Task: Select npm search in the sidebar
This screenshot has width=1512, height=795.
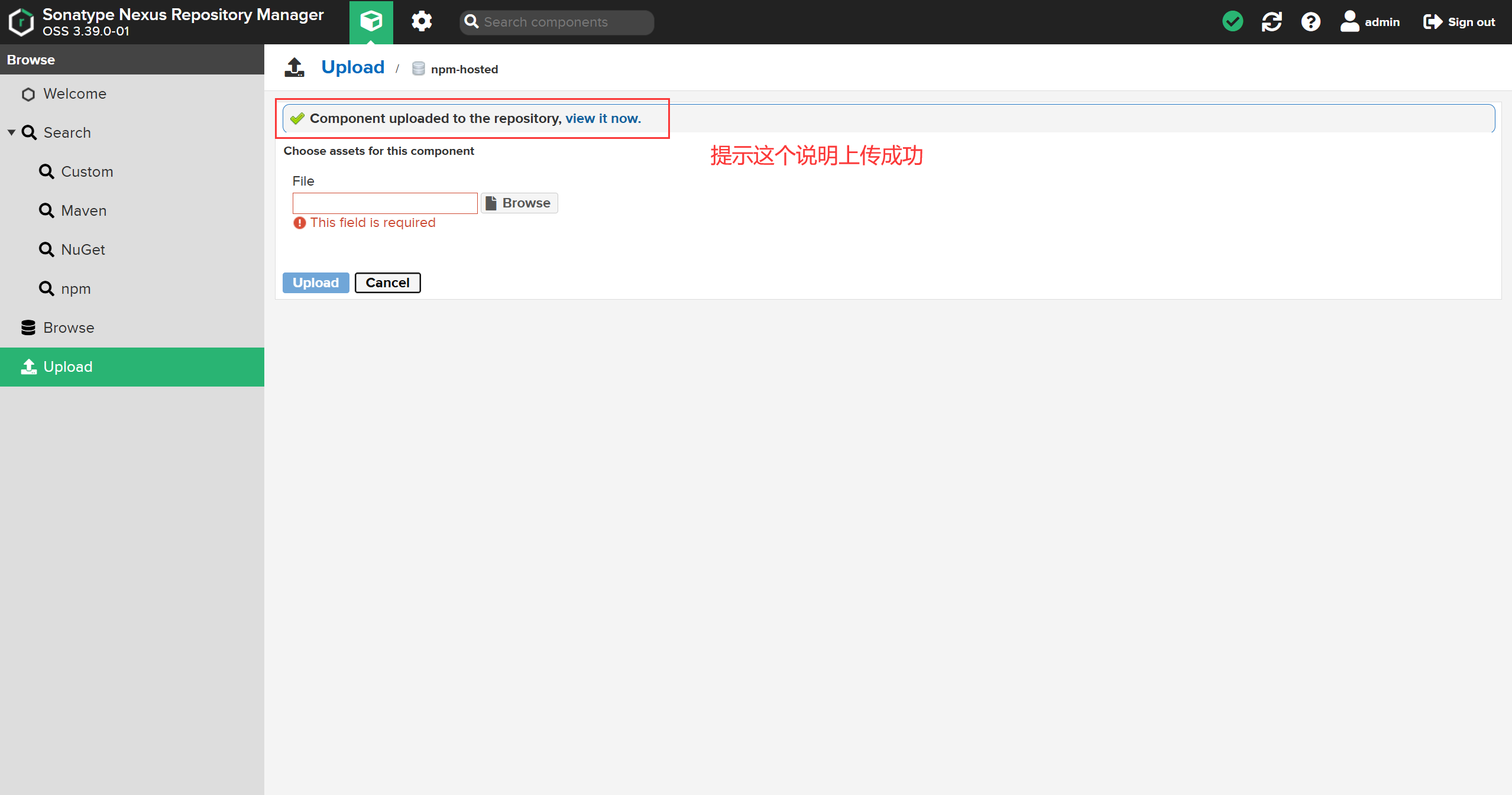Action: [76, 289]
